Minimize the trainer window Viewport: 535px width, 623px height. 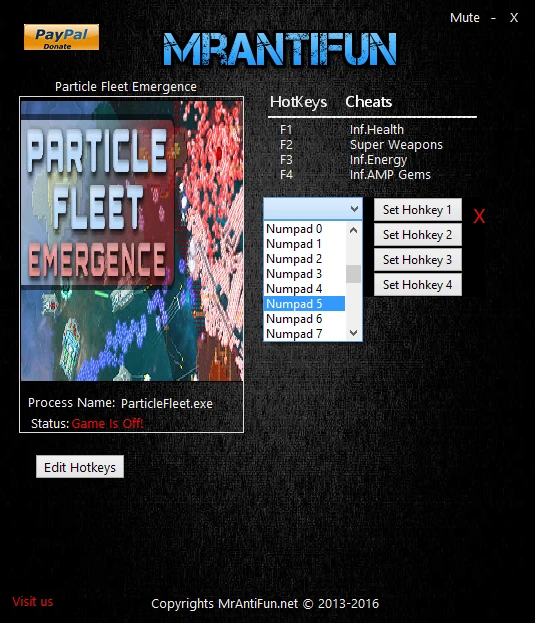pyautogui.click(x=493, y=18)
